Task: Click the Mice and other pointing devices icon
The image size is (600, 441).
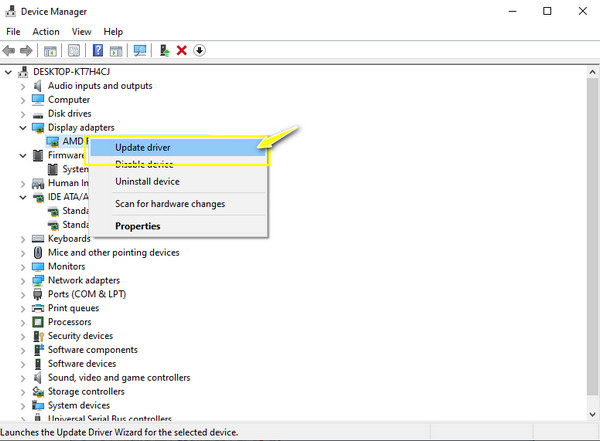Action: point(38,253)
